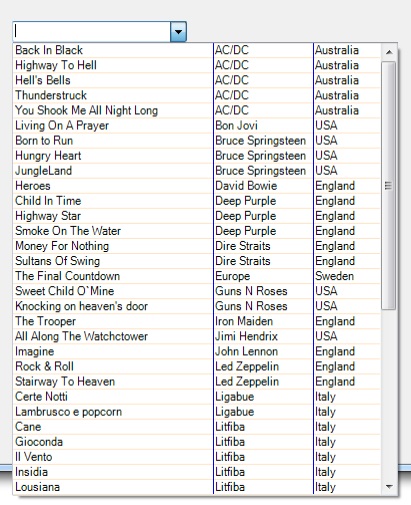The image size is (411, 505).
Task: Choose Highway To Hell from the list
Action: 197,65
